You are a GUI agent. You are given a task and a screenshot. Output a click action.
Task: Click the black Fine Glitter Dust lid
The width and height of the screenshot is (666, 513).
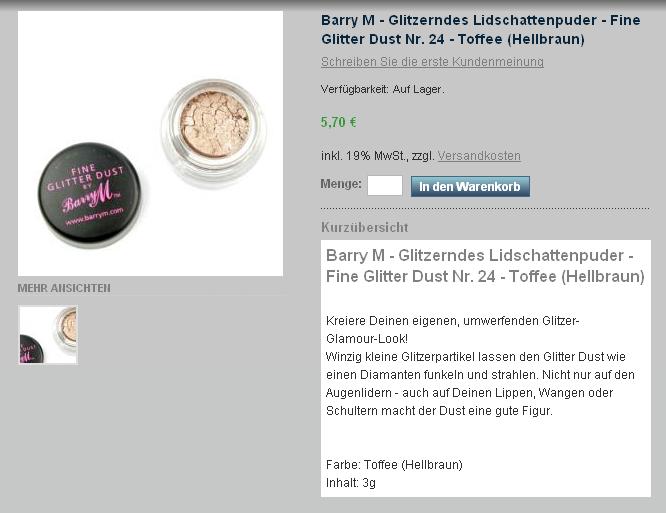pos(89,195)
